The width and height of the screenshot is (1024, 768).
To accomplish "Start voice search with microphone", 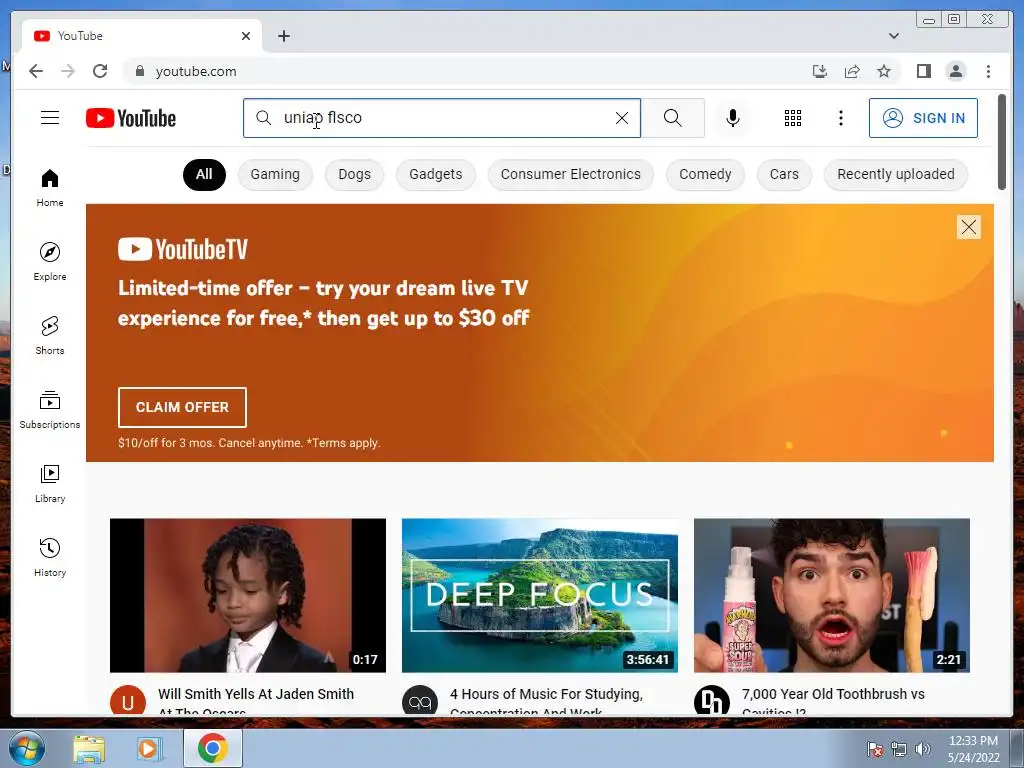I will 733,118.
